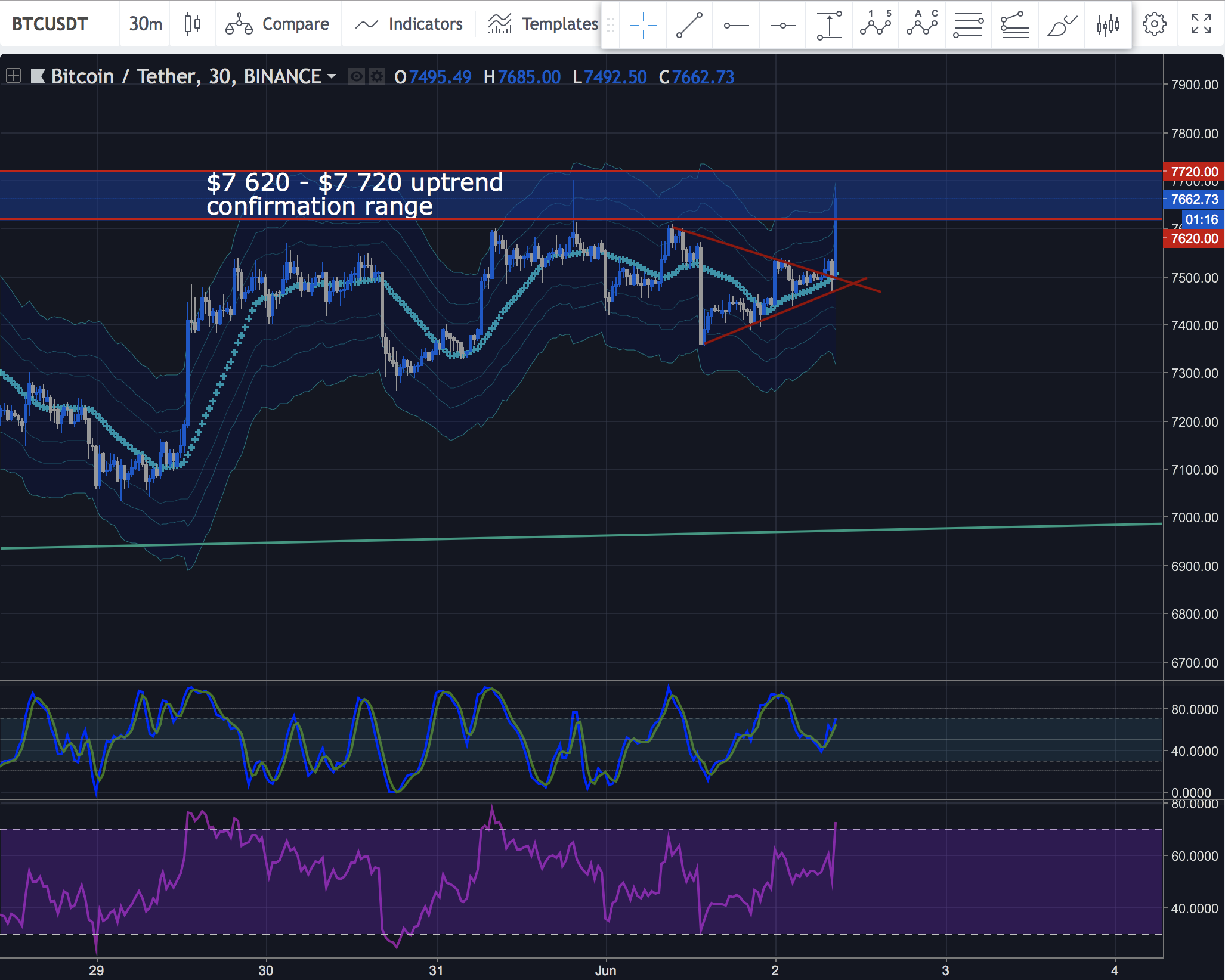1225x980 pixels.
Task: Open chart settings gear
Action: tap(1154, 24)
